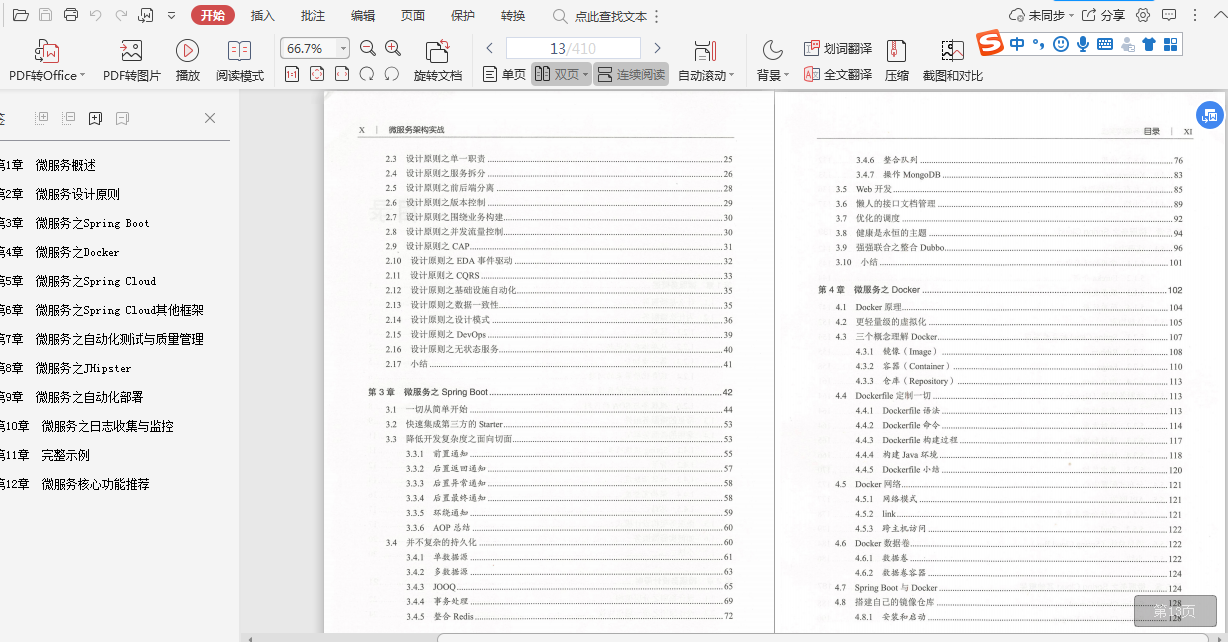The width and height of the screenshot is (1228, 642).
Task: Click the fit page icon
Action: coord(317,74)
